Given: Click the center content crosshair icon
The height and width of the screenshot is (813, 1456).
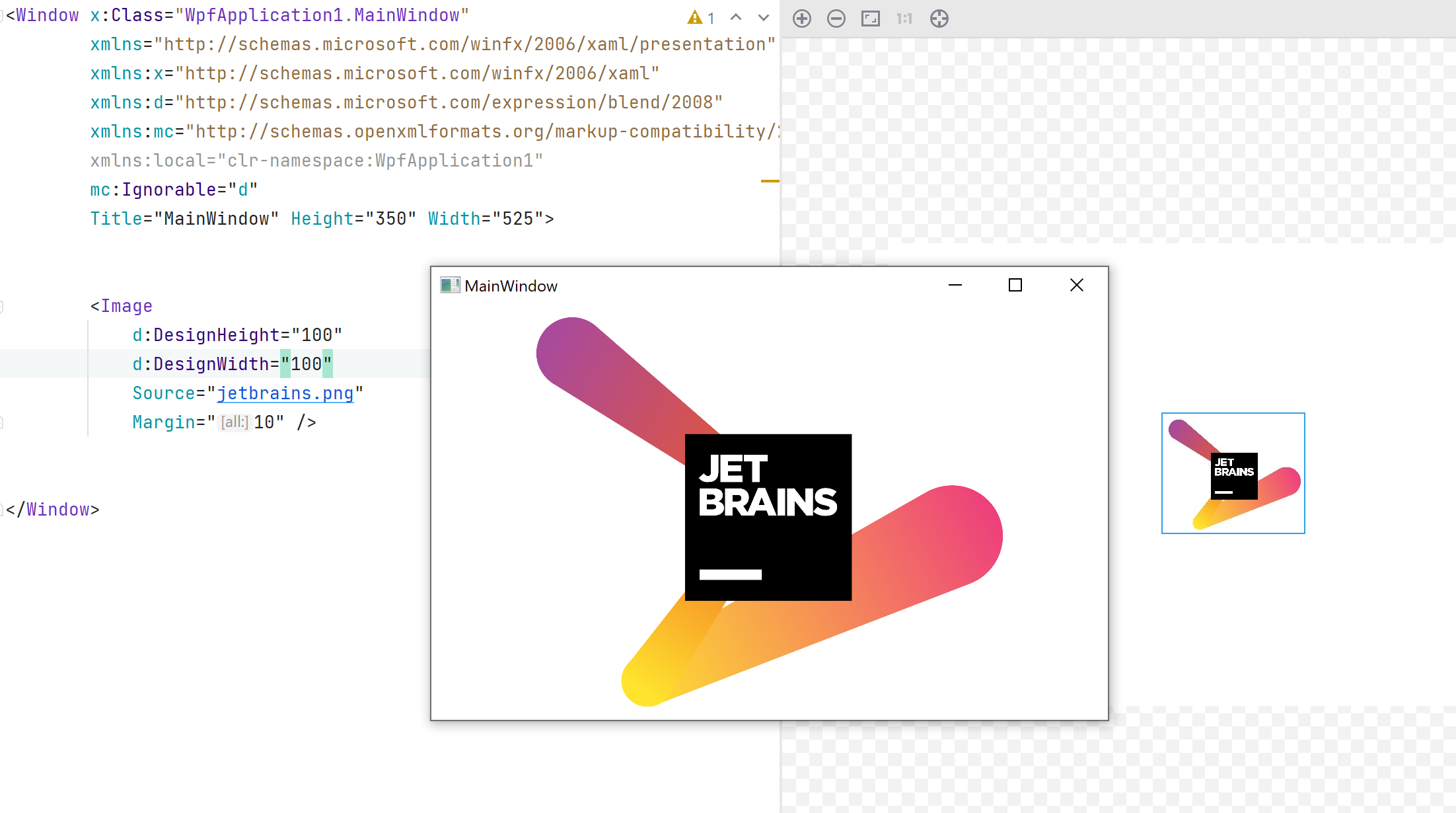Looking at the screenshot, I should click(939, 19).
